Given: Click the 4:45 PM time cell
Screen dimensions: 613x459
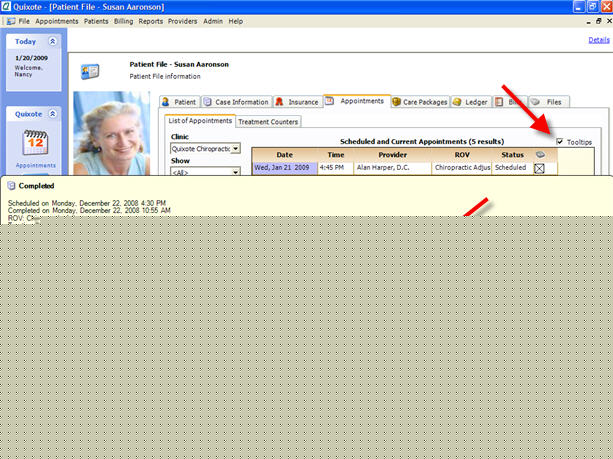Looking at the screenshot, I should click(336, 168).
